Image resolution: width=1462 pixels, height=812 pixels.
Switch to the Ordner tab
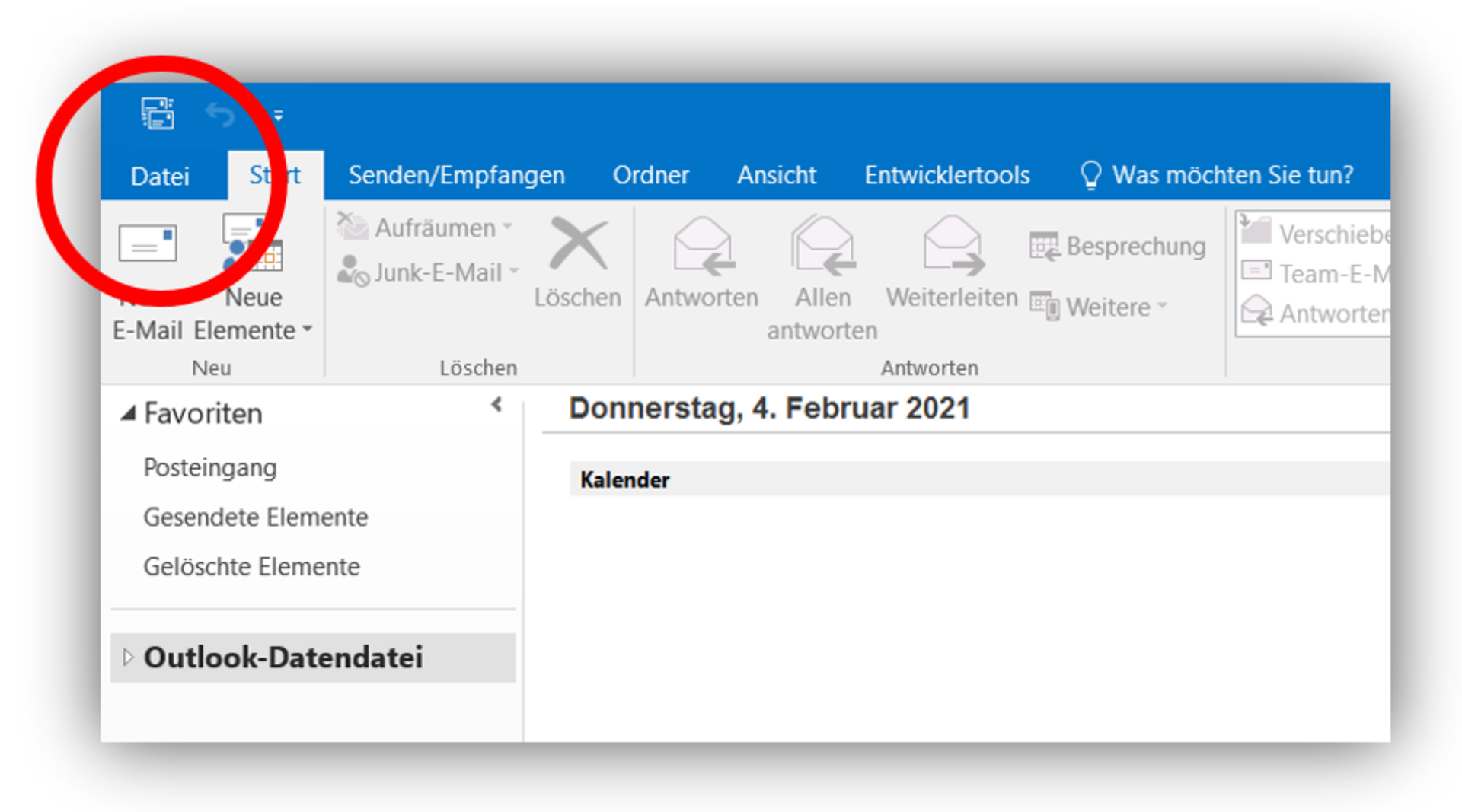(x=651, y=175)
